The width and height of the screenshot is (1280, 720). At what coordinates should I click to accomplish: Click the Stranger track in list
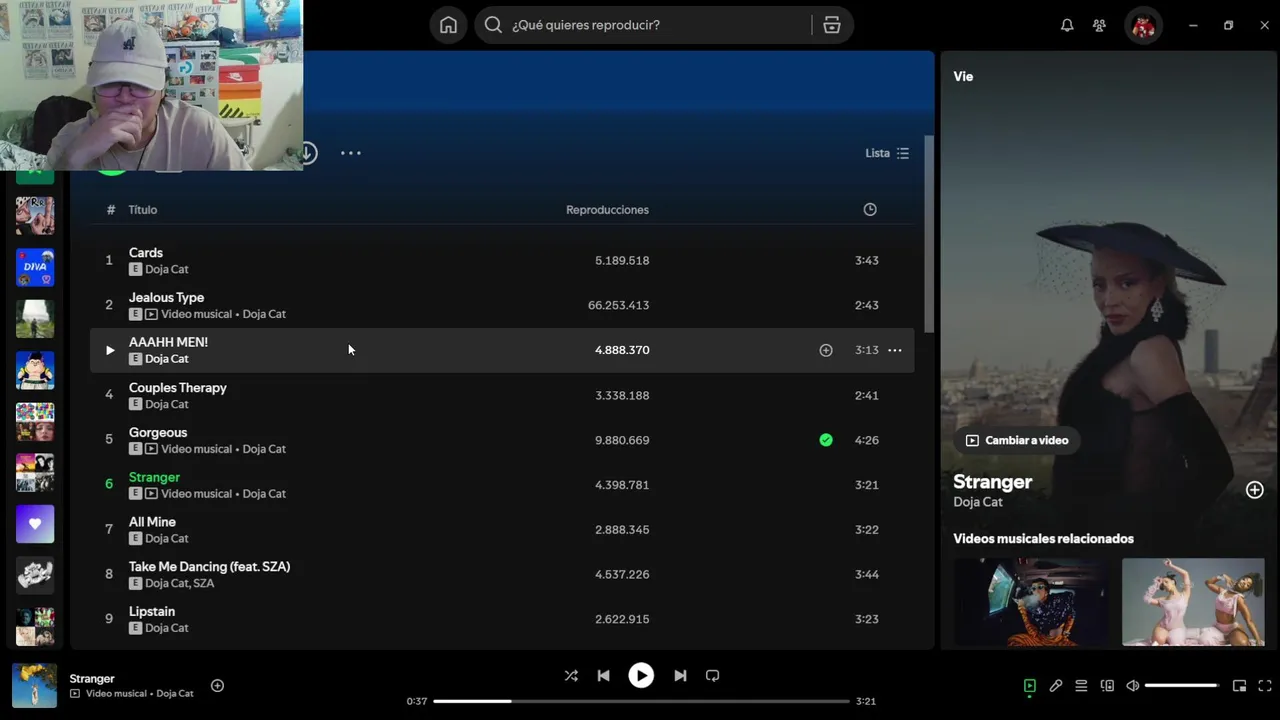point(154,478)
